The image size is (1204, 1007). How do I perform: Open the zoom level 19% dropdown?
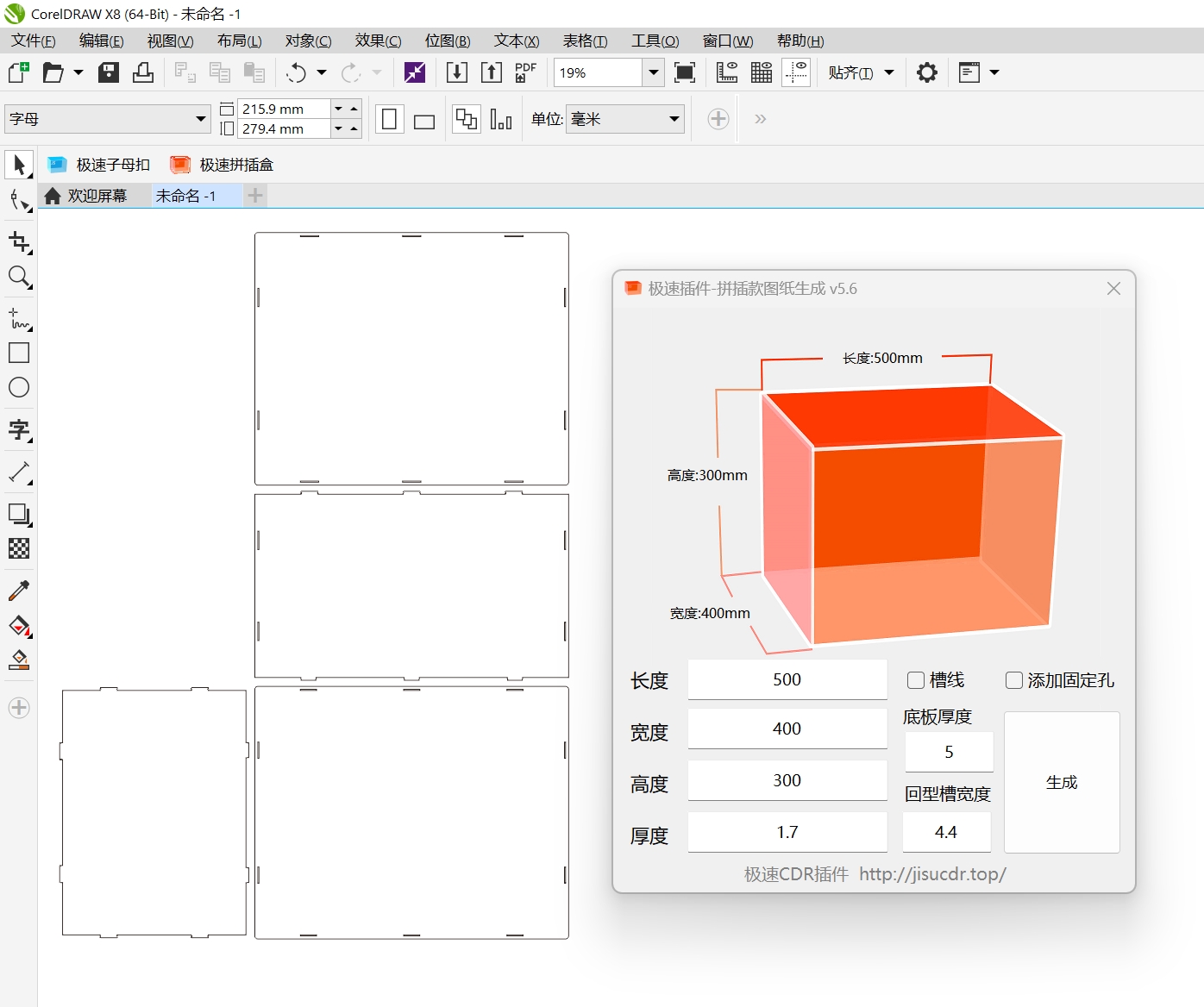[x=653, y=72]
